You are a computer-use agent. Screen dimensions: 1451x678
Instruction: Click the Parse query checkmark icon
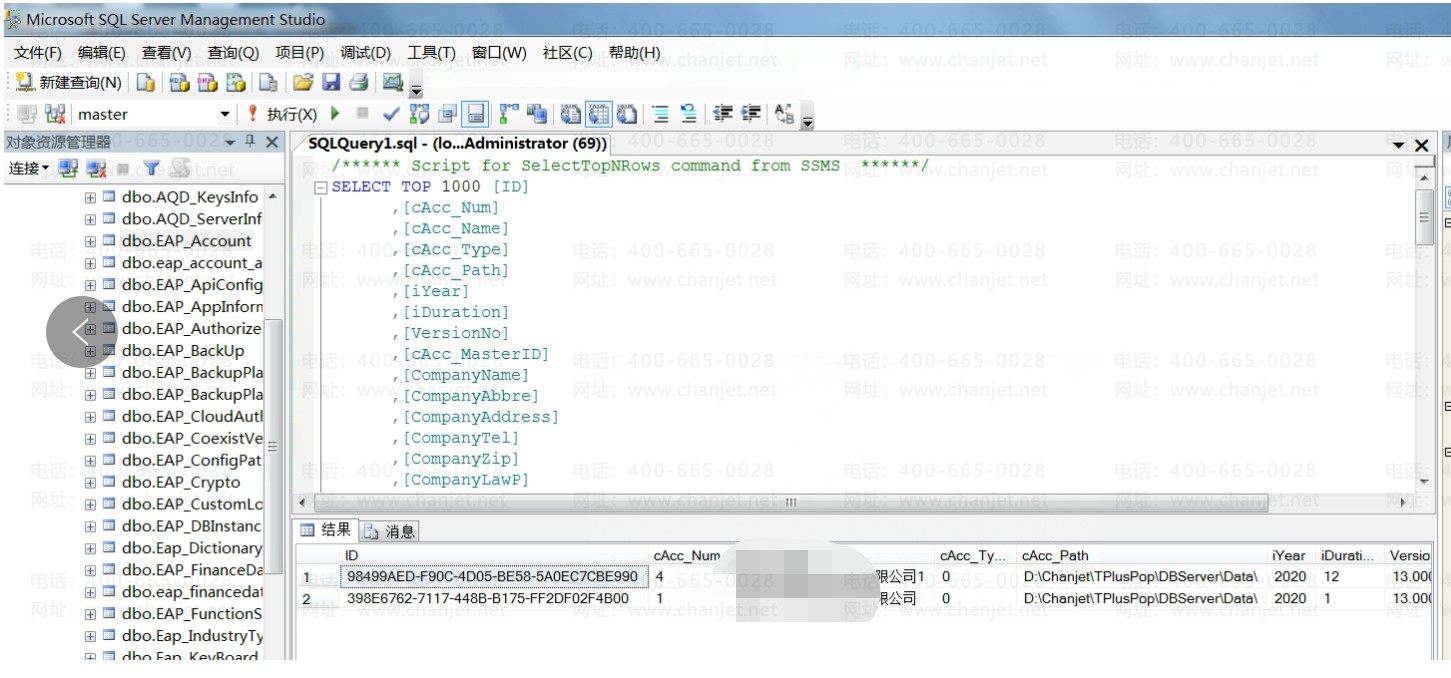[x=392, y=114]
